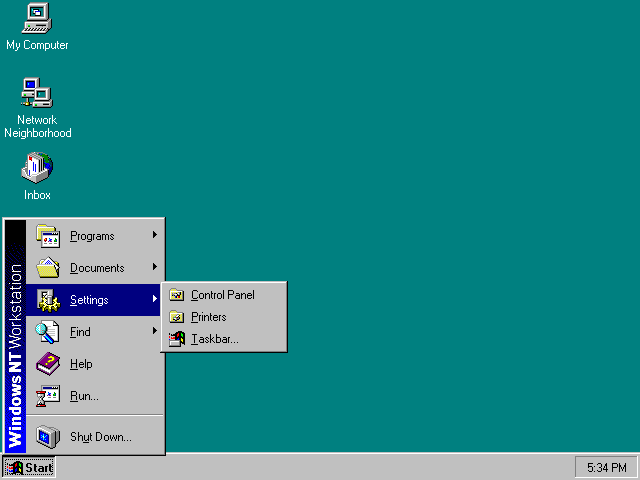Click the Settings submenu arrow
This screenshot has width=640, height=480.
tap(155, 299)
